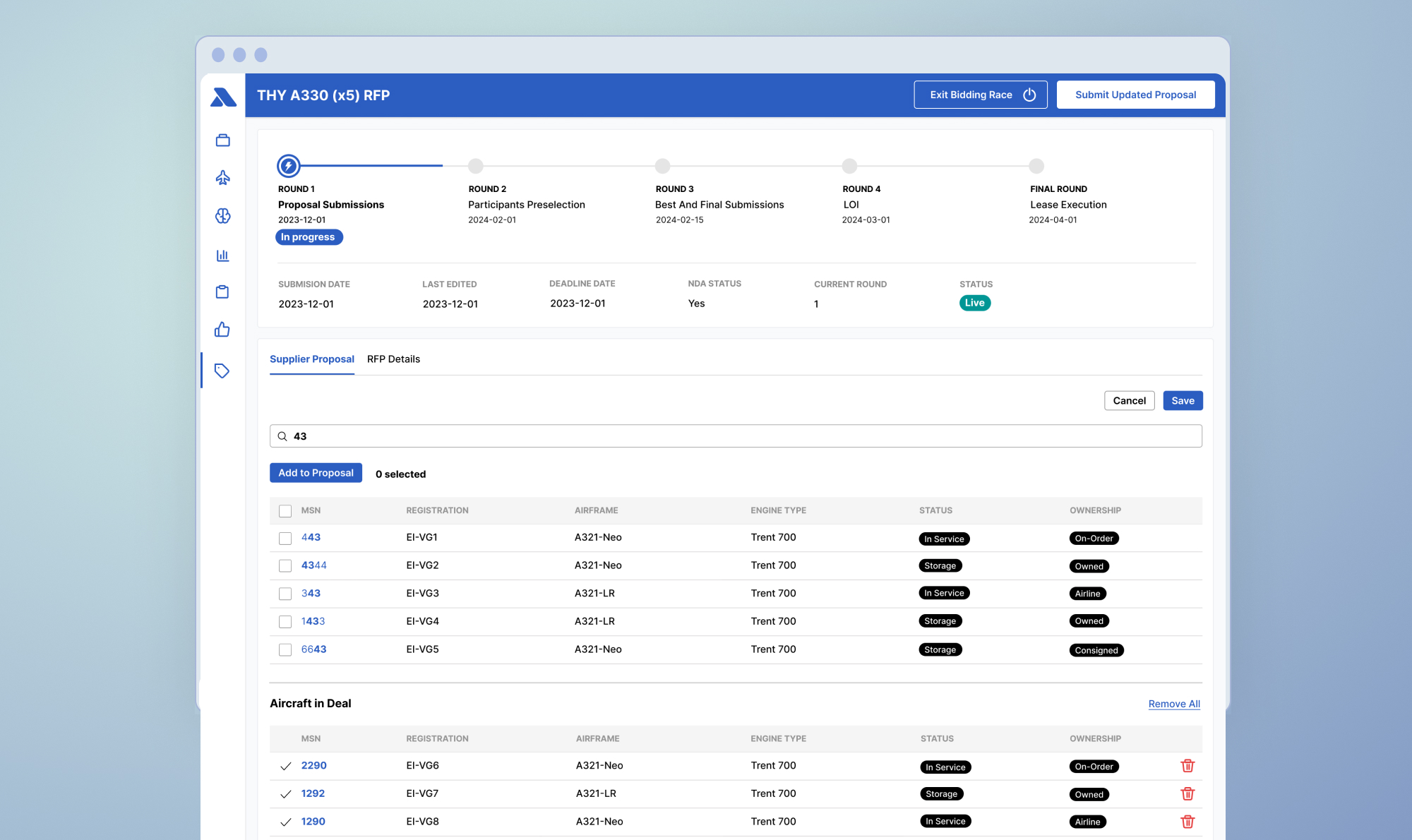Click Exit Bidding Race button
Image resolution: width=1412 pixels, height=840 pixels.
(981, 95)
